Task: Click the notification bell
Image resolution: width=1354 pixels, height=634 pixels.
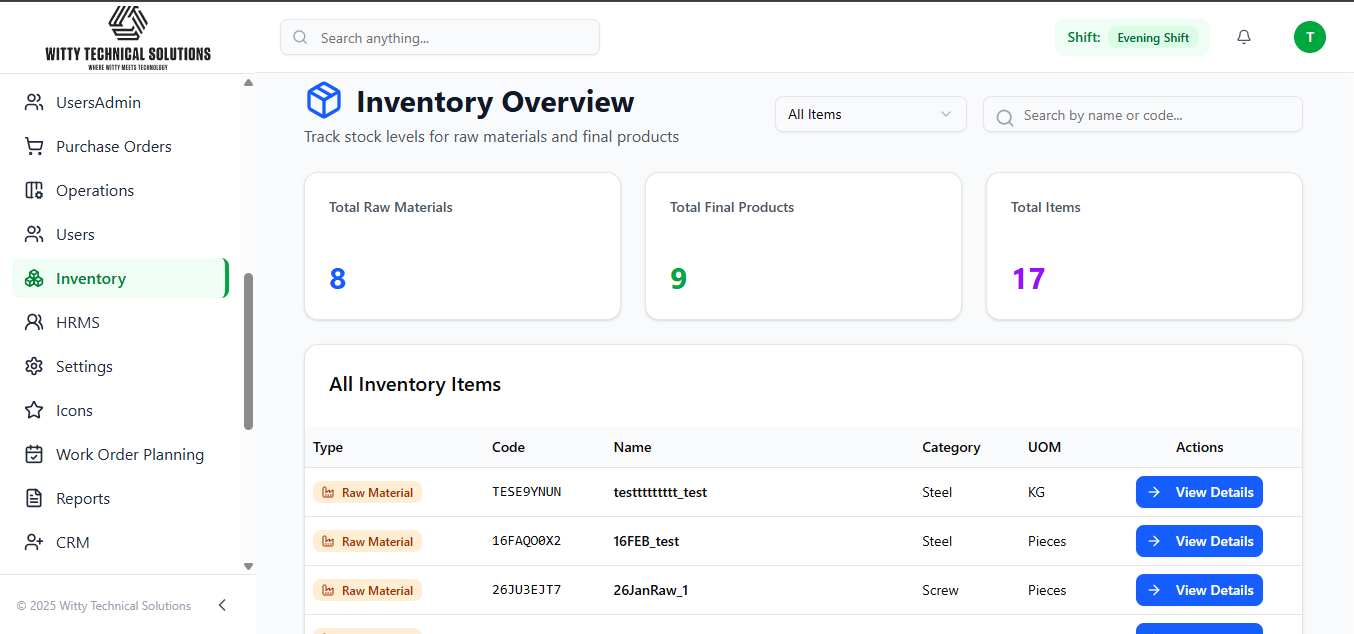Action: tap(1243, 36)
